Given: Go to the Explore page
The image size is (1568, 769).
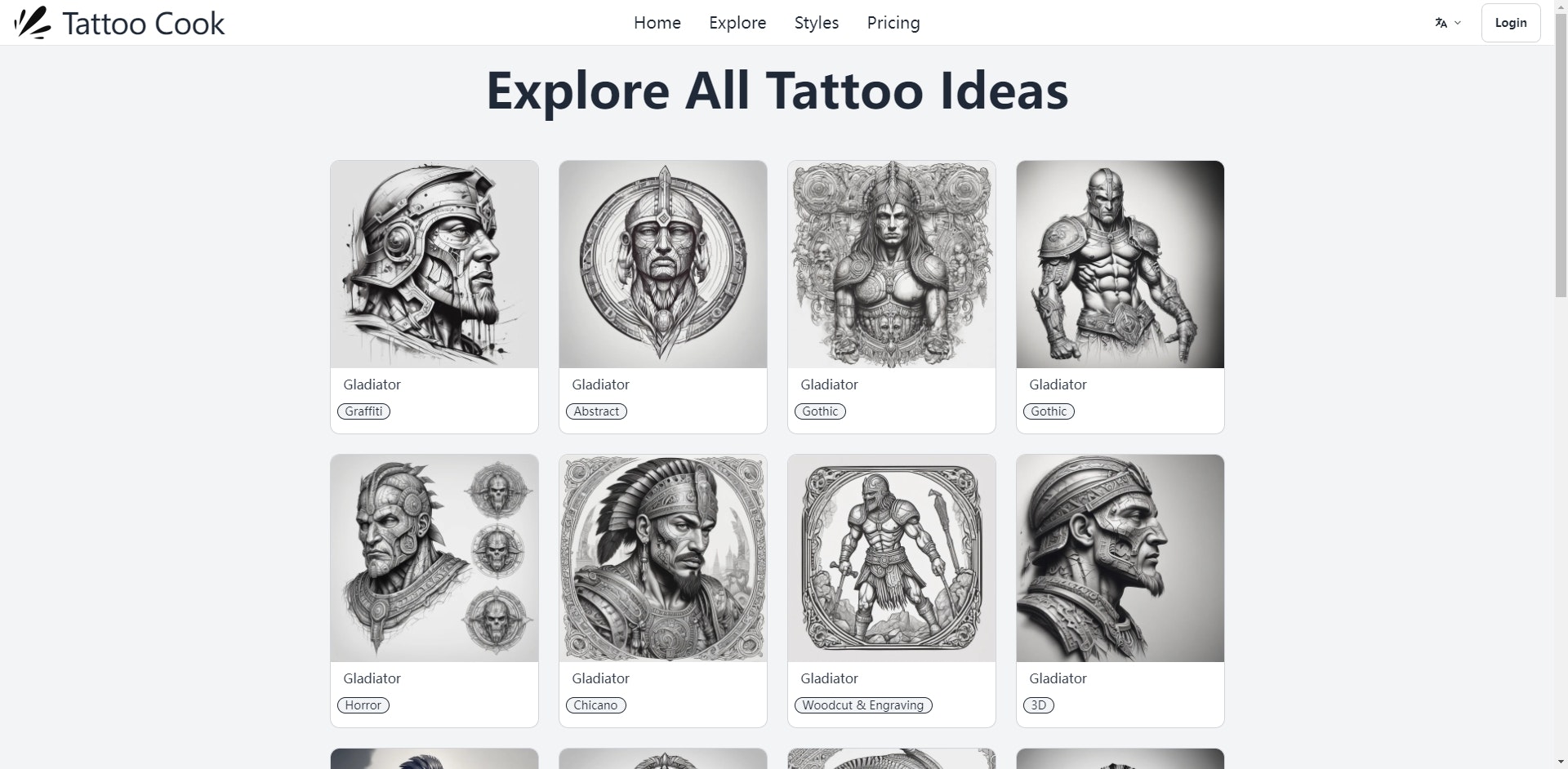Looking at the screenshot, I should pos(737,23).
